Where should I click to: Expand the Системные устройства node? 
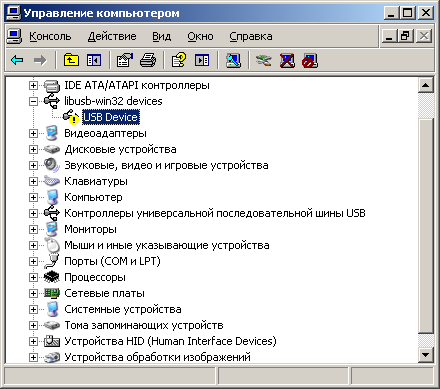33,309
